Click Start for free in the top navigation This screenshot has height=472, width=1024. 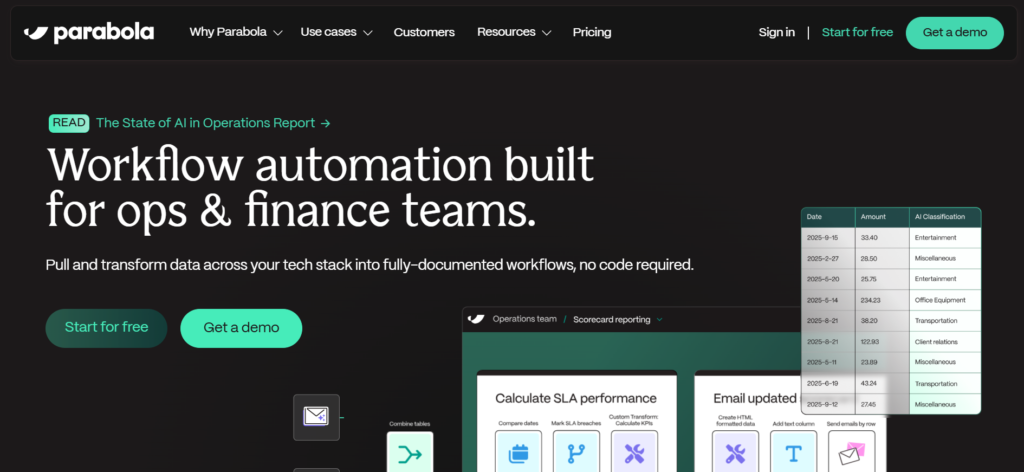tap(857, 32)
